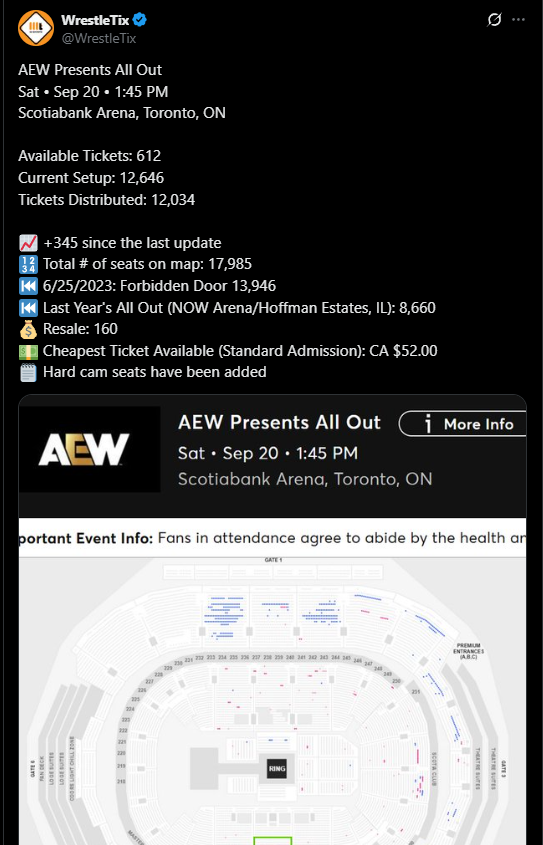Click the WrestleTix display name

[x=95, y=20]
